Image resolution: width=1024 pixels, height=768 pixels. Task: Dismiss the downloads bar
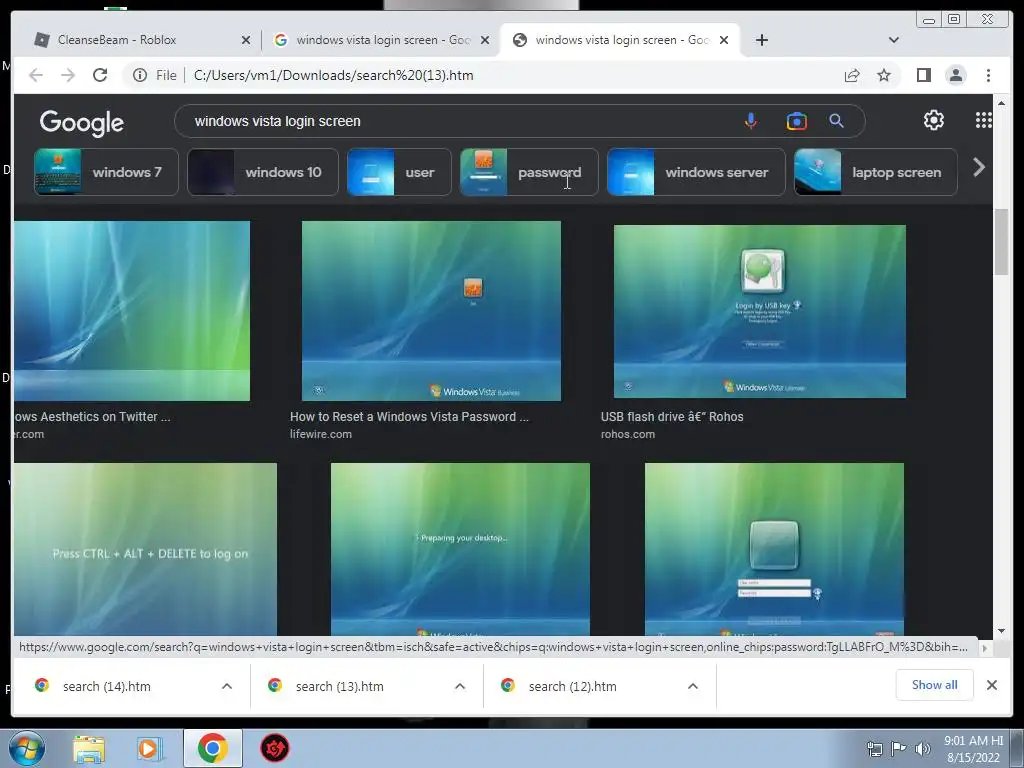(991, 685)
